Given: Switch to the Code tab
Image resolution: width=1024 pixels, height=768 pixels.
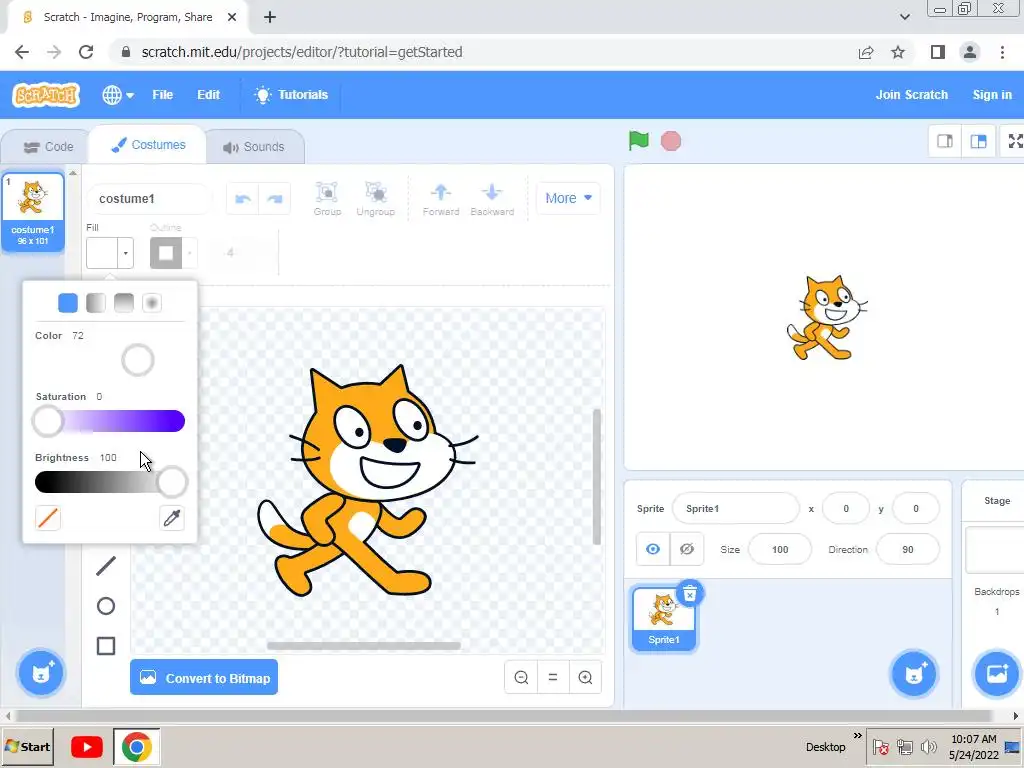Looking at the screenshot, I should pyautogui.click(x=48, y=147).
